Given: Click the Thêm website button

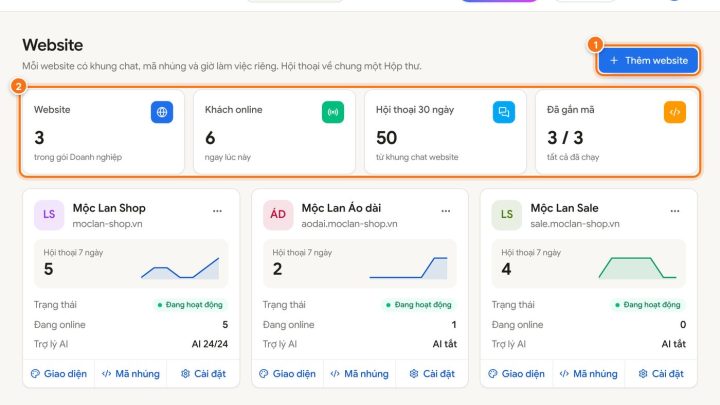Looking at the screenshot, I should click(x=648, y=60).
